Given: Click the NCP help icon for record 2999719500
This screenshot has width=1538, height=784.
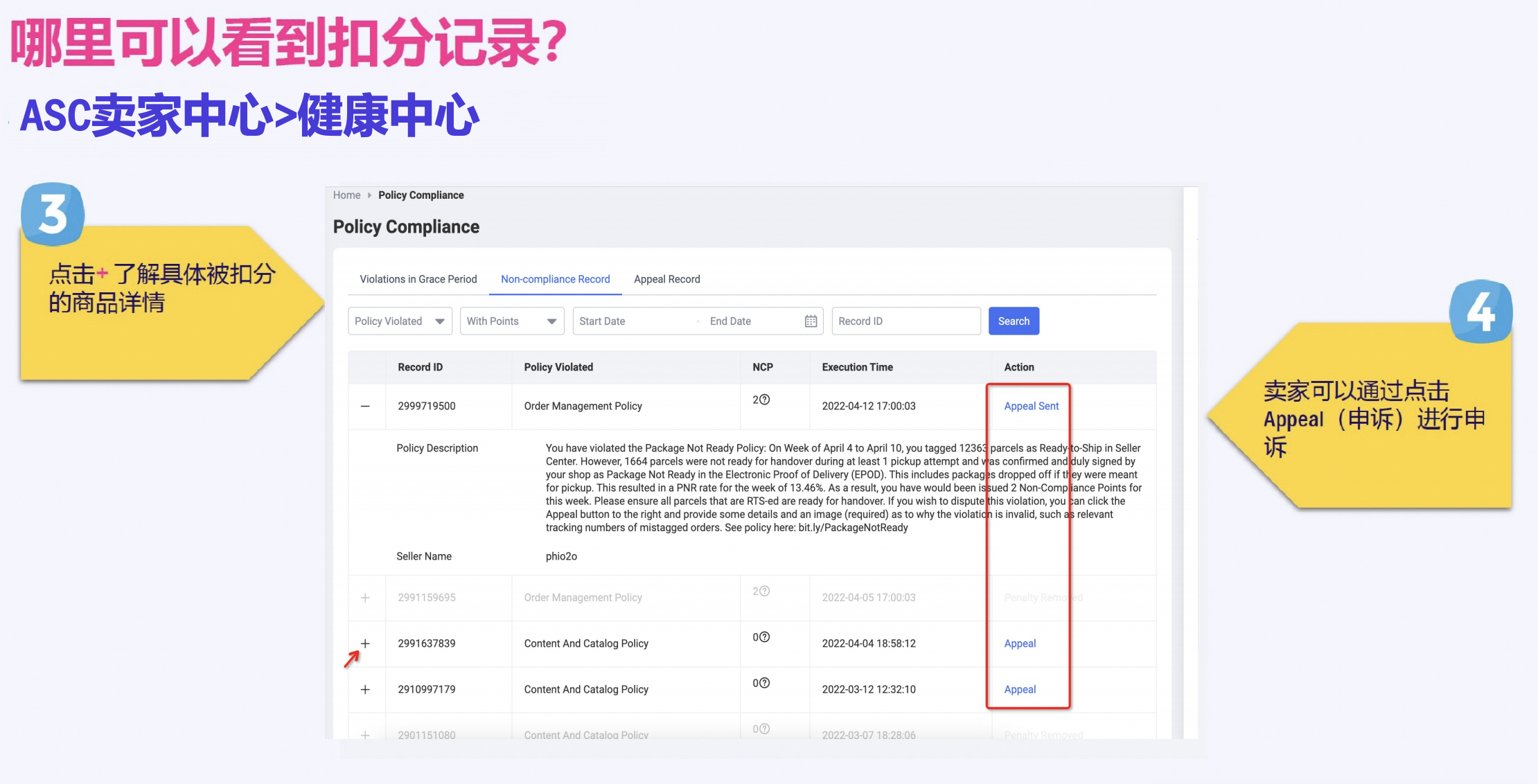Looking at the screenshot, I should pyautogui.click(x=764, y=400).
